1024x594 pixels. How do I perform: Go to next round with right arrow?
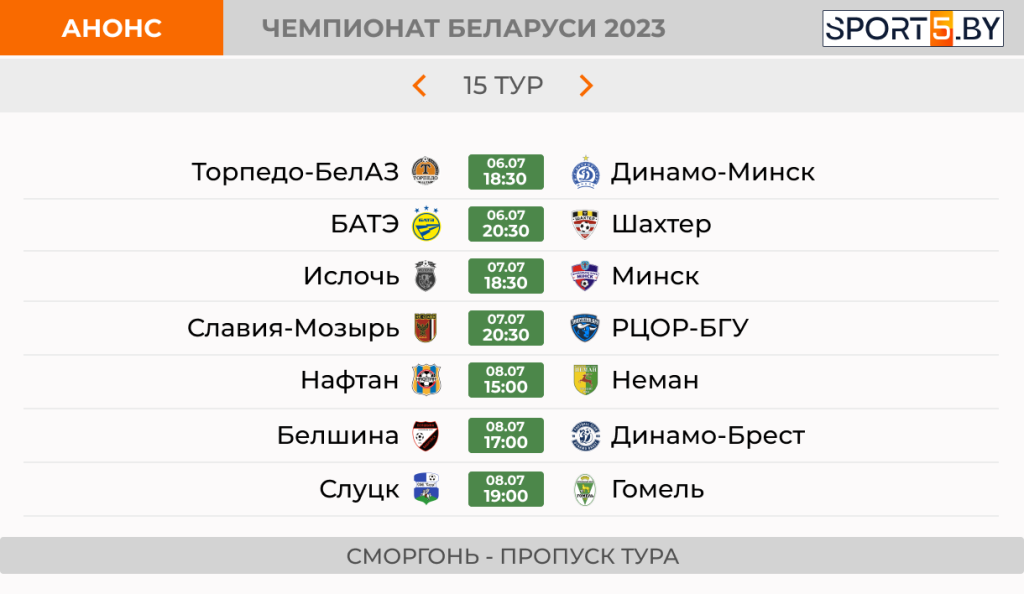(586, 86)
